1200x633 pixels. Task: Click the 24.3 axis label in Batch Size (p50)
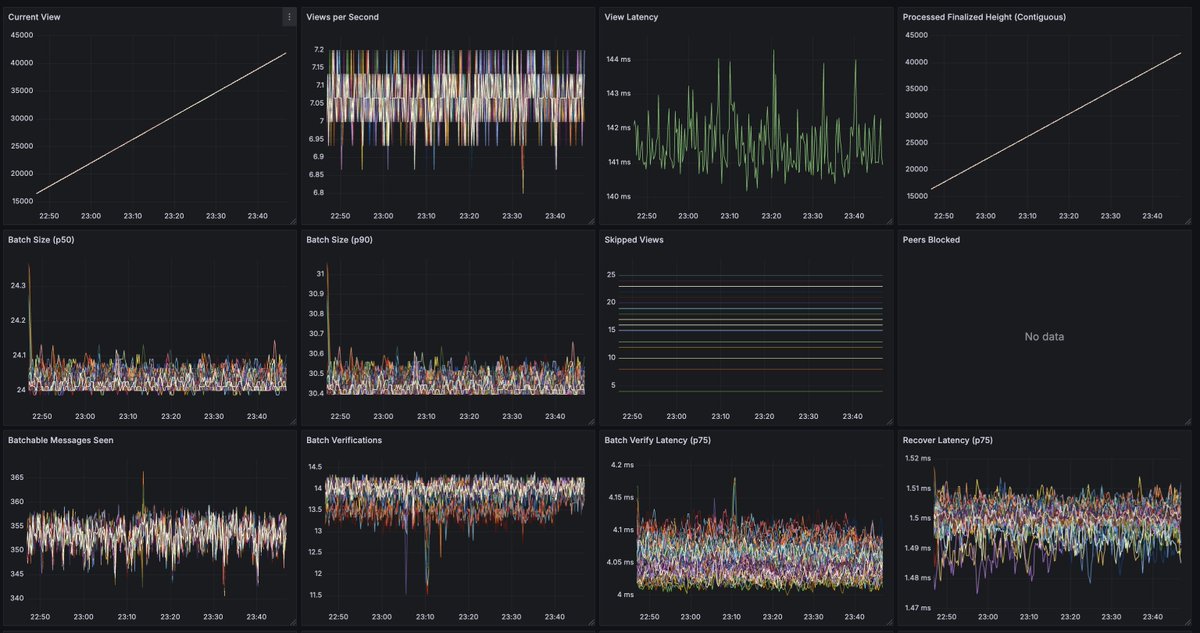pyautogui.click(x=18, y=285)
